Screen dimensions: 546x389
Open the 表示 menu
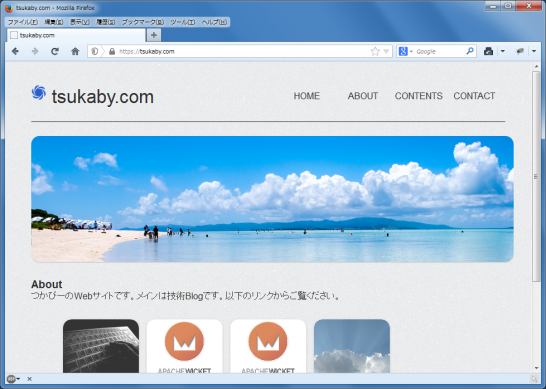(x=80, y=22)
